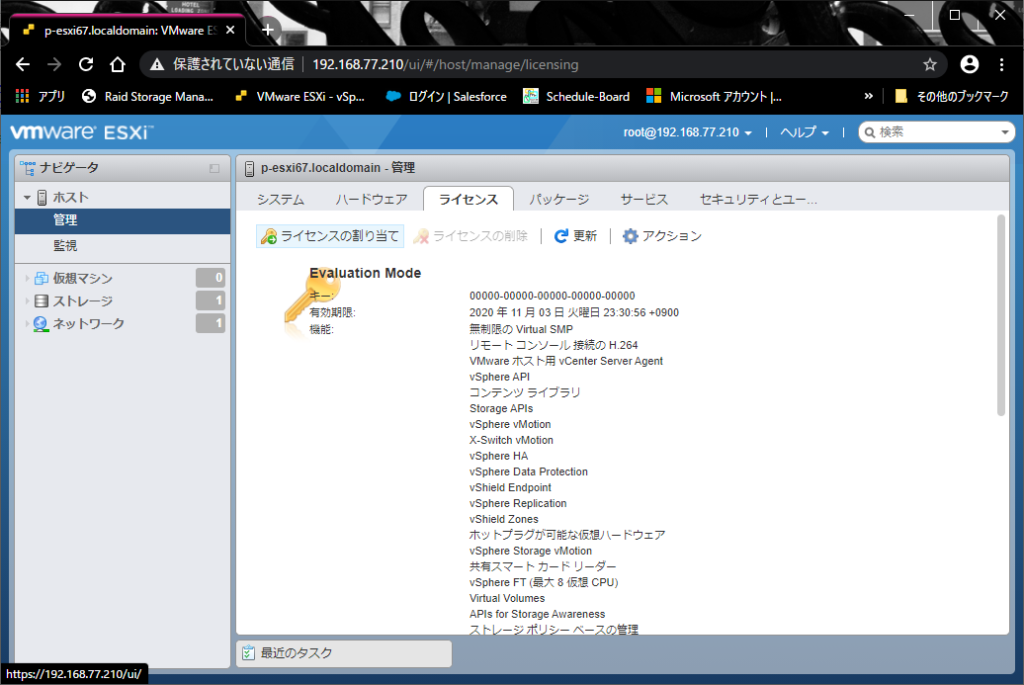Open the その他のブックマーク folder
This screenshot has height=685, width=1024.
pyautogui.click(x=952, y=97)
